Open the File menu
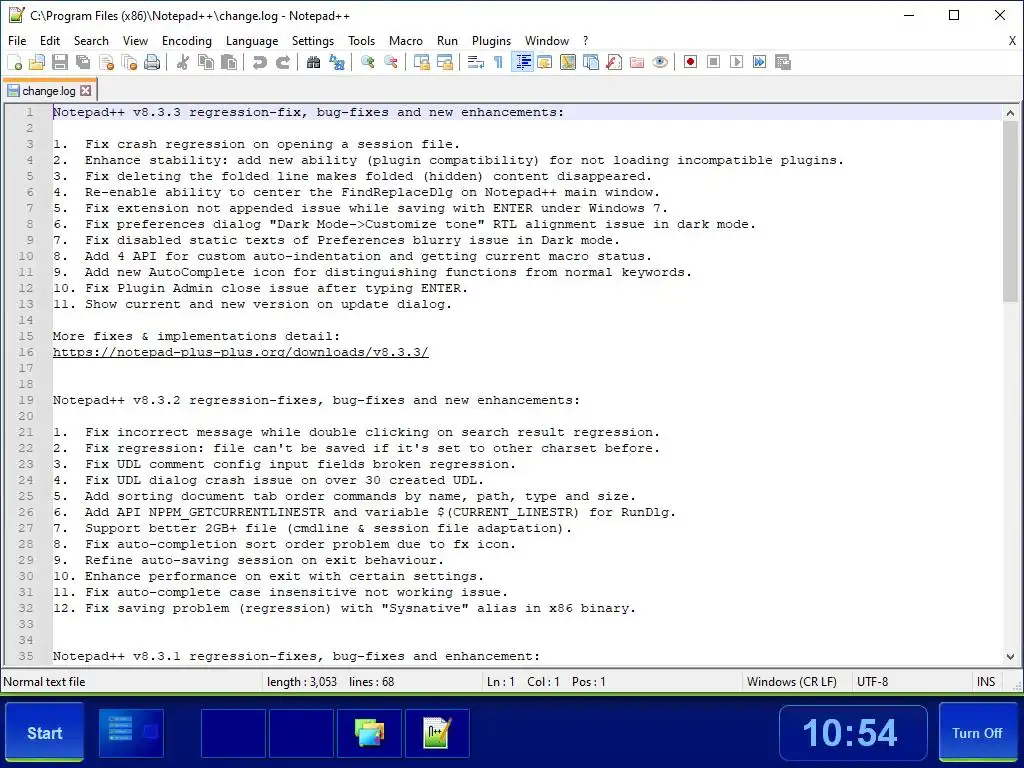Screen dimensions: 1024x768 pyautogui.click(x=17, y=40)
